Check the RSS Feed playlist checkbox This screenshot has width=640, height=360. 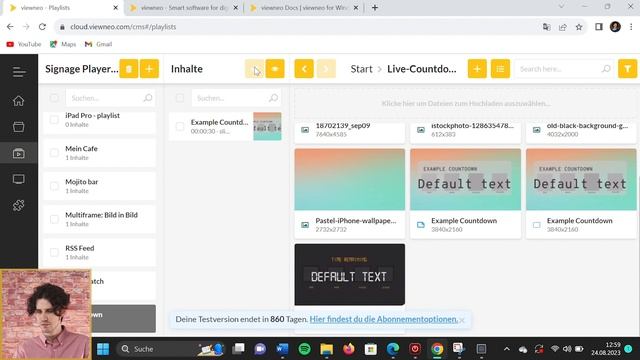(54, 252)
